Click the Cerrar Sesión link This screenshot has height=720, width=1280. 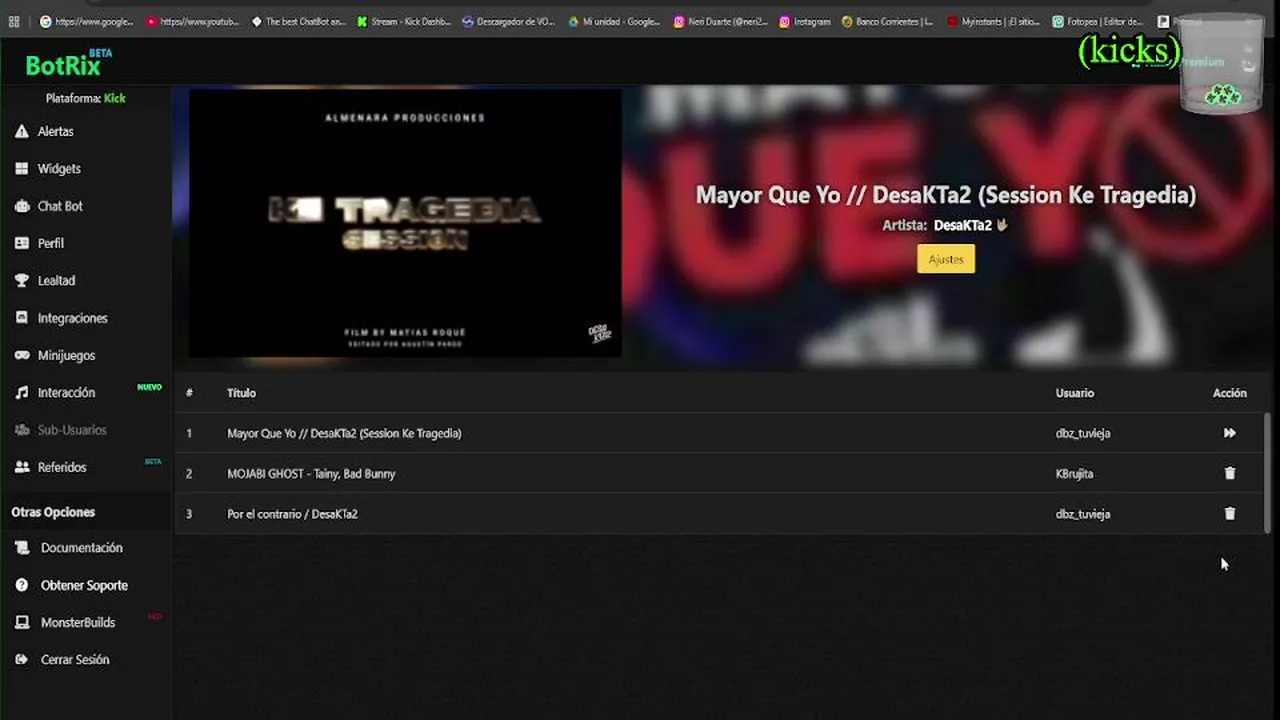pos(75,660)
